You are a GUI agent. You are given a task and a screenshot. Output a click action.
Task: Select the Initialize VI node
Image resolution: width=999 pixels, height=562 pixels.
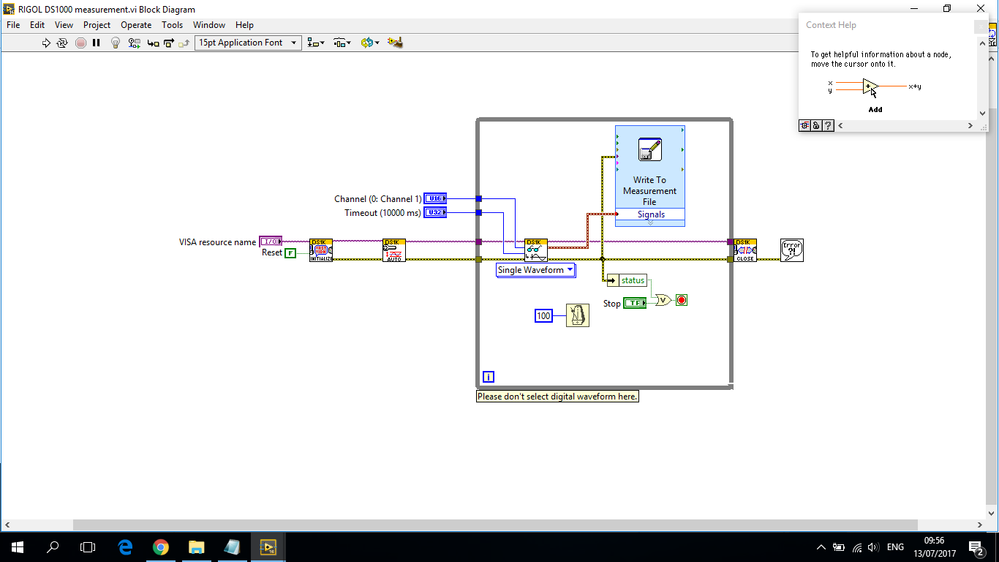click(x=321, y=250)
